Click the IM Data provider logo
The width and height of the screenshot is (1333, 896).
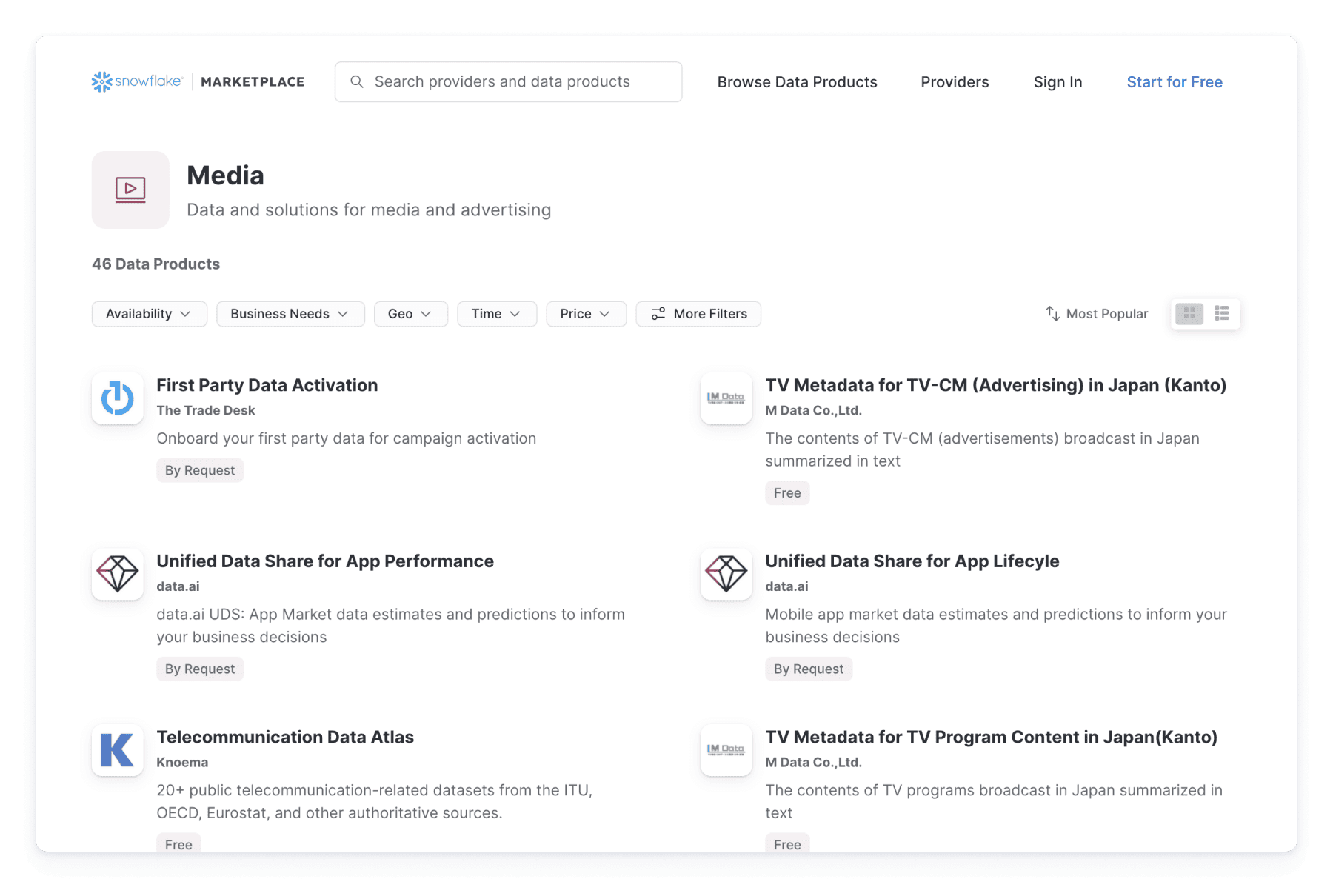point(726,398)
